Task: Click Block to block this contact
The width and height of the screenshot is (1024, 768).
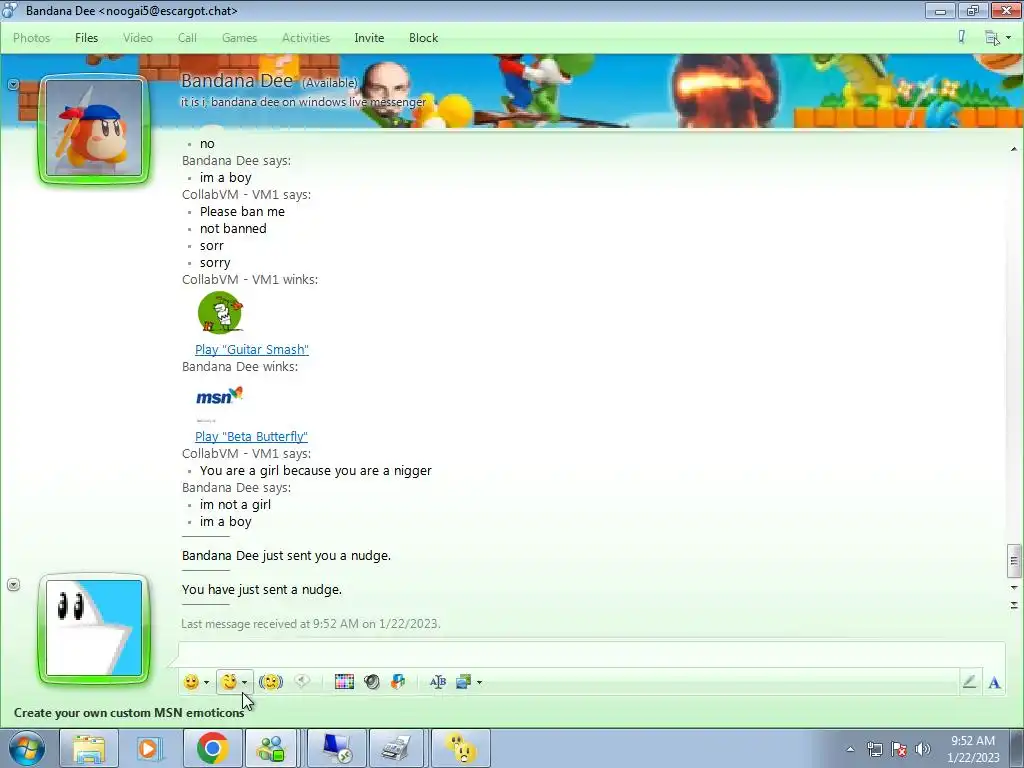Action: pyautogui.click(x=423, y=38)
